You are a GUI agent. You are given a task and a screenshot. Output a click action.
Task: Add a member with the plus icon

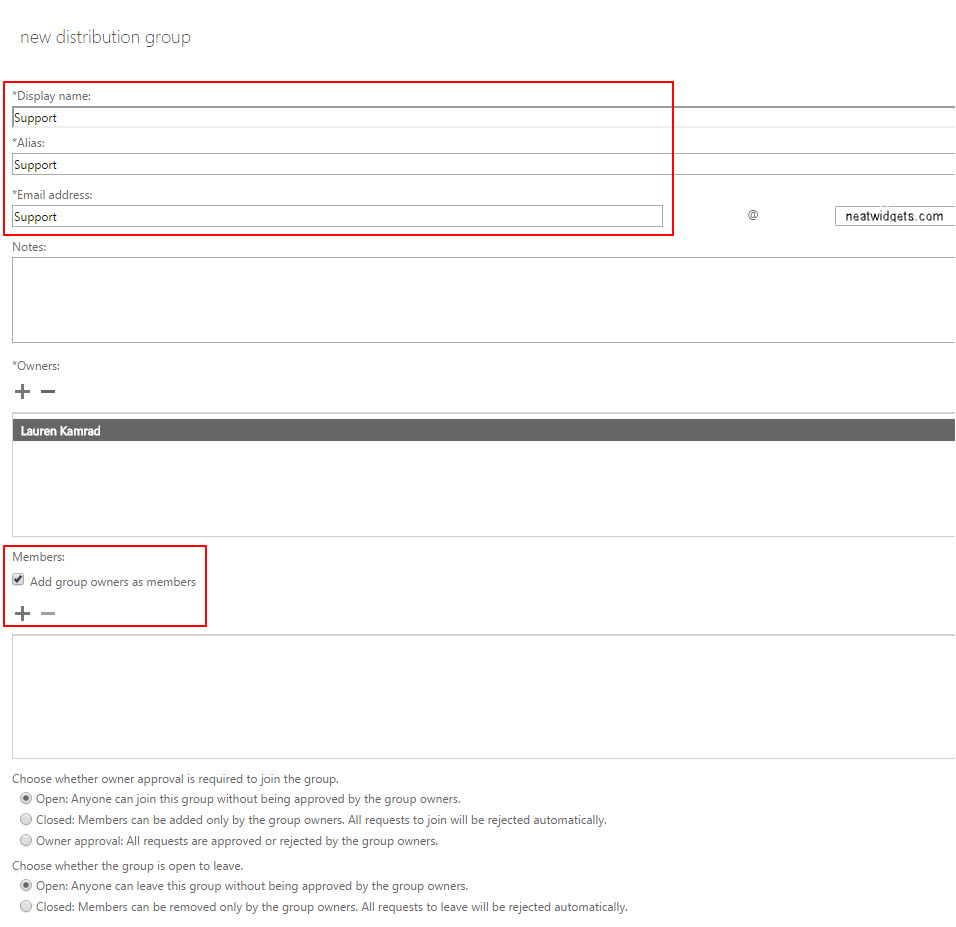coord(23,613)
